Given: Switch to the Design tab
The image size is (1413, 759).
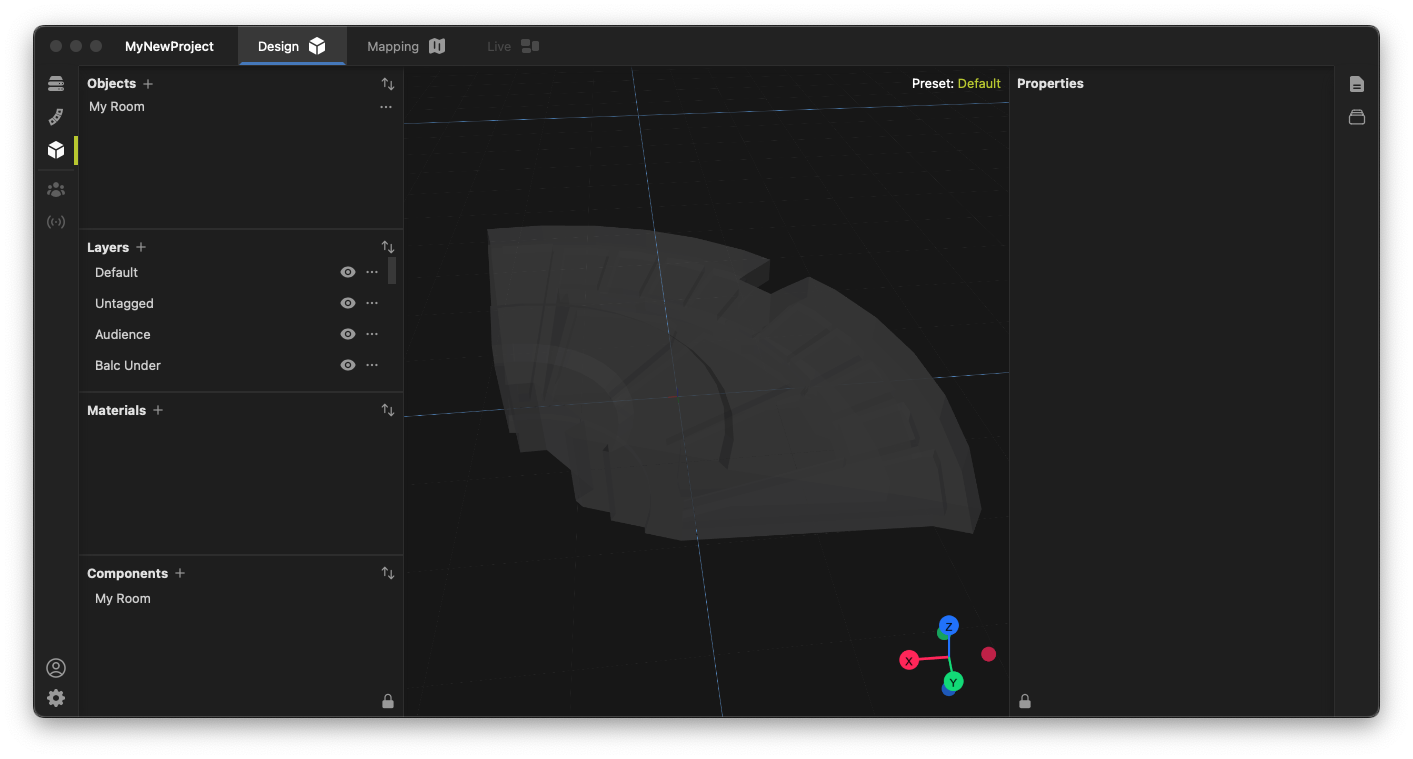Looking at the screenshot, I should point(291,46).
